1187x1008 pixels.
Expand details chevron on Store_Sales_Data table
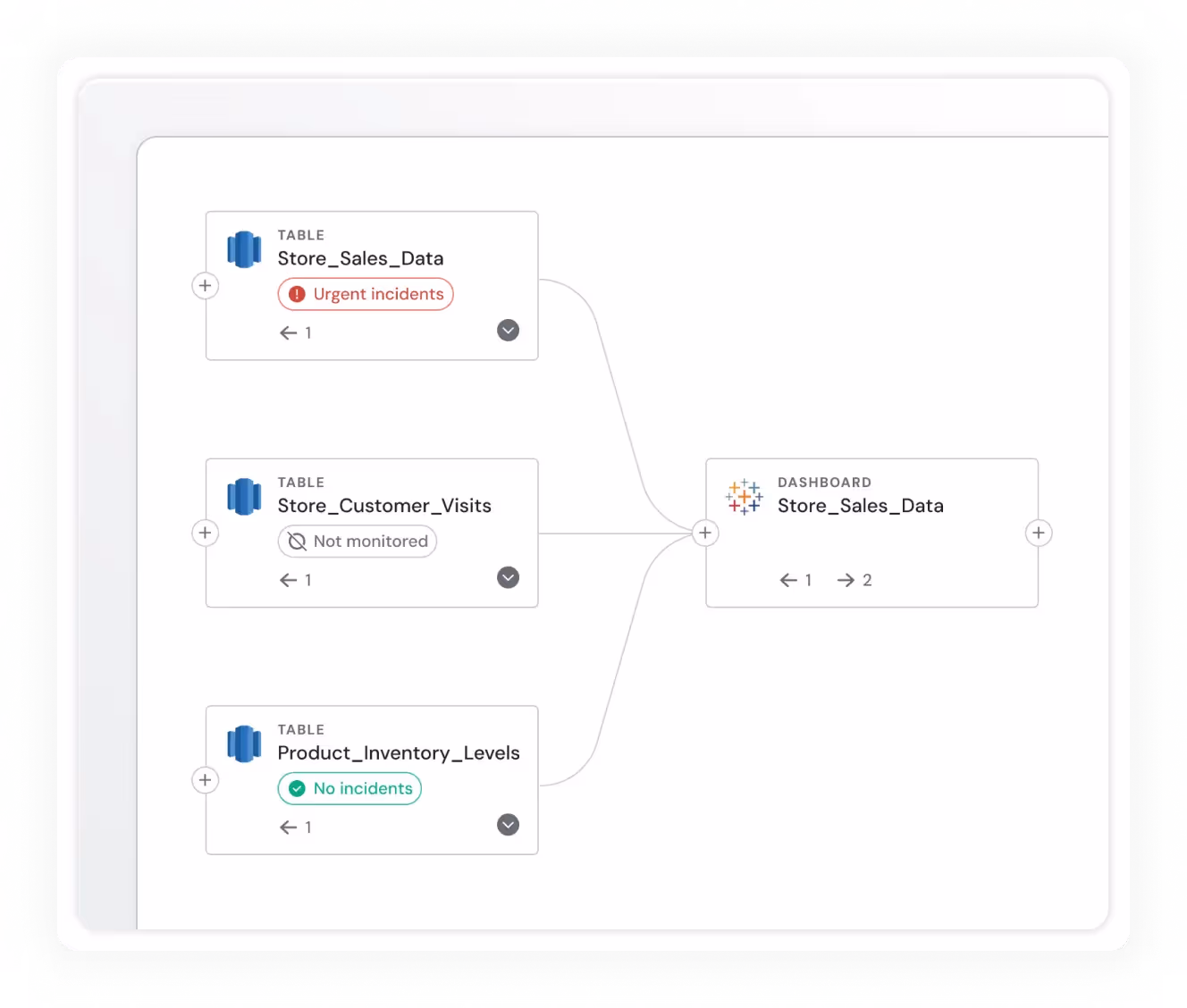coord(509,331)
